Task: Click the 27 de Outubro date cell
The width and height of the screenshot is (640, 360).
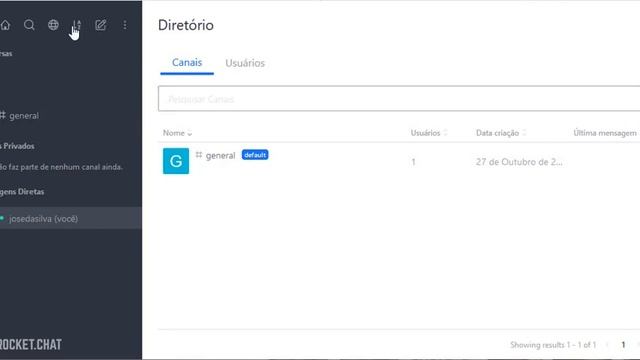Action: (x=519, y=162)
